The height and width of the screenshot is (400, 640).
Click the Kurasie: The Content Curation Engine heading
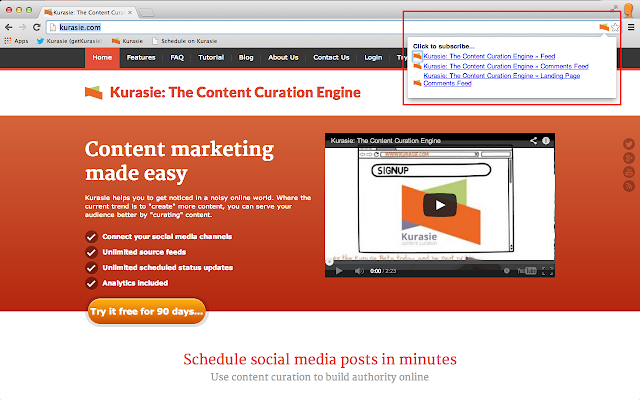coord(235,93)
